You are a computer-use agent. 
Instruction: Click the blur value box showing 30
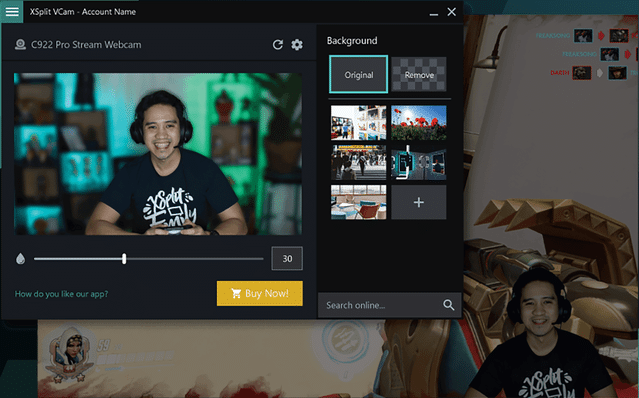pyautogui.click(x=287, y=258)
